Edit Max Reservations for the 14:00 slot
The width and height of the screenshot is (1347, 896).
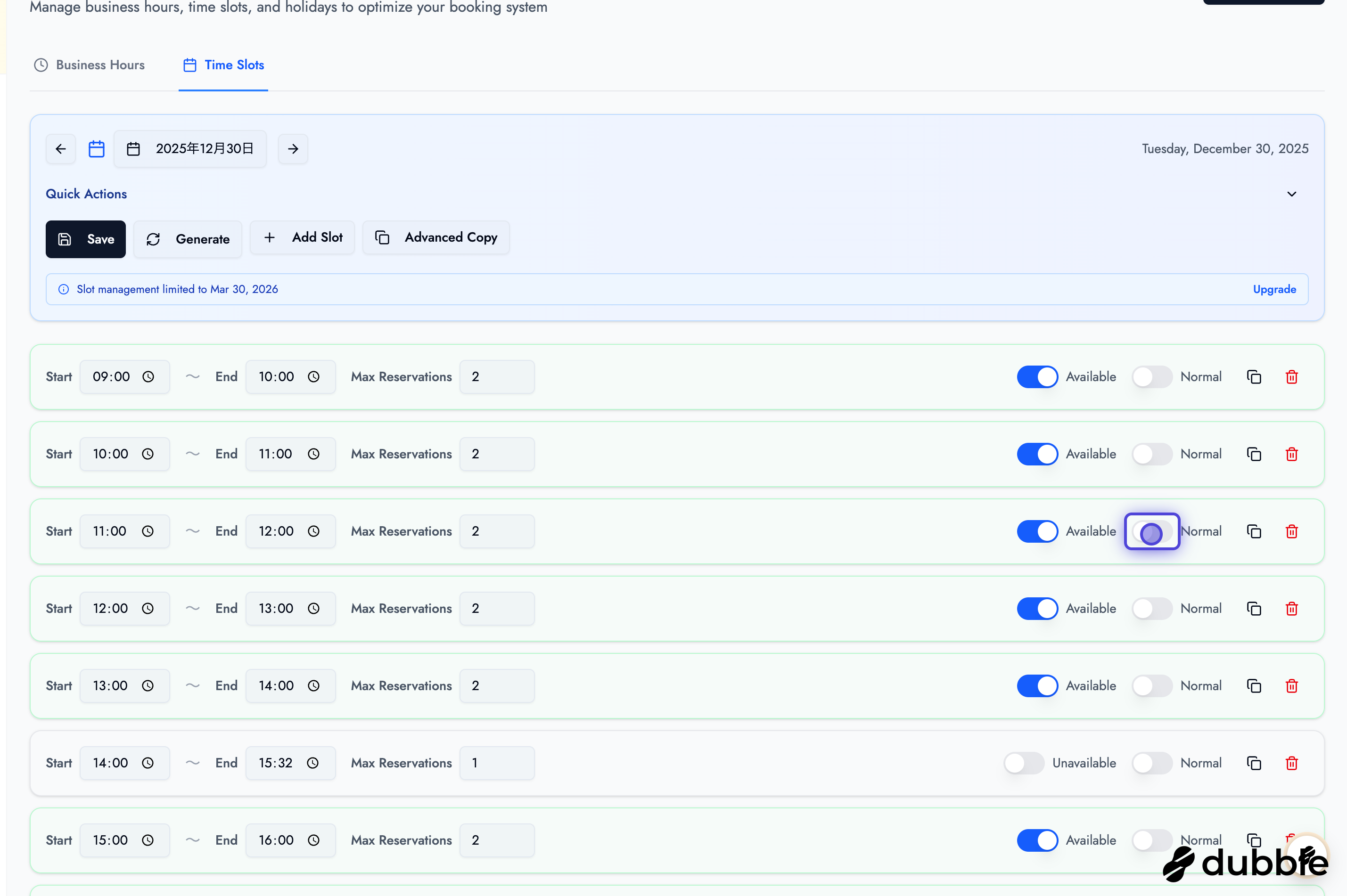click(496, 763)
